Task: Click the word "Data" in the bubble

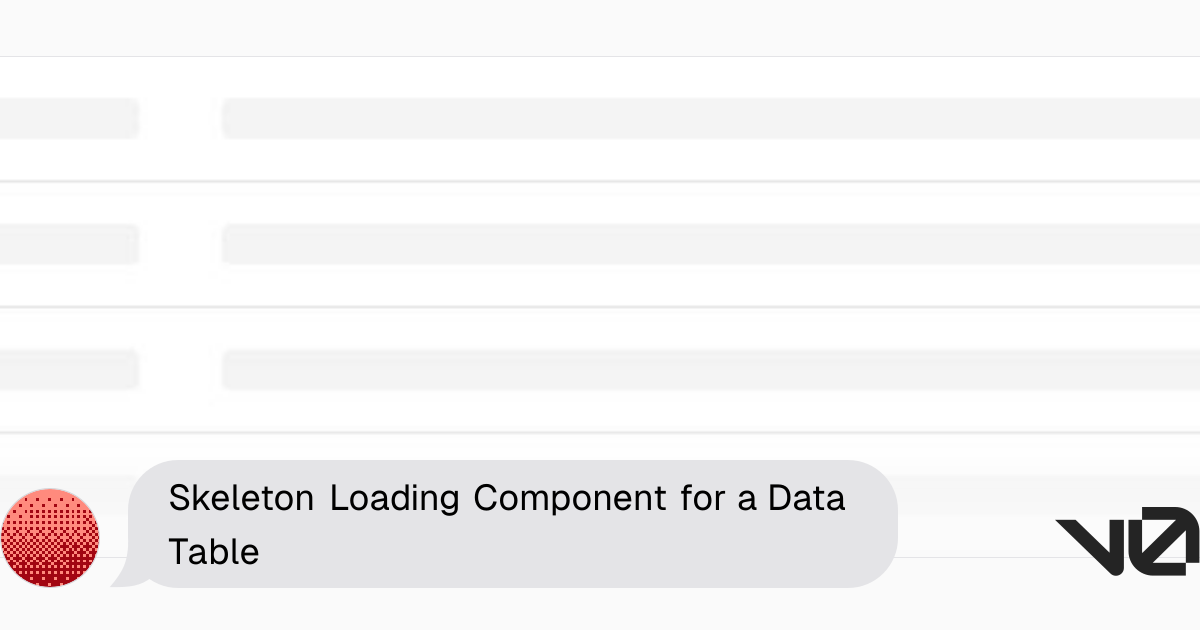Action: 806,498
